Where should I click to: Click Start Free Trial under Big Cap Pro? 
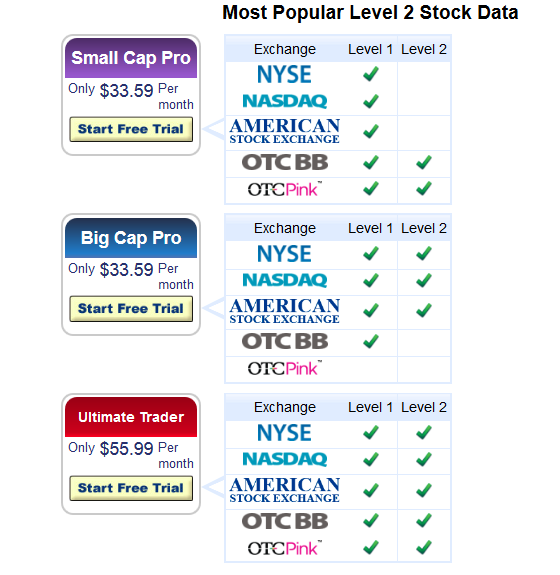131,309
